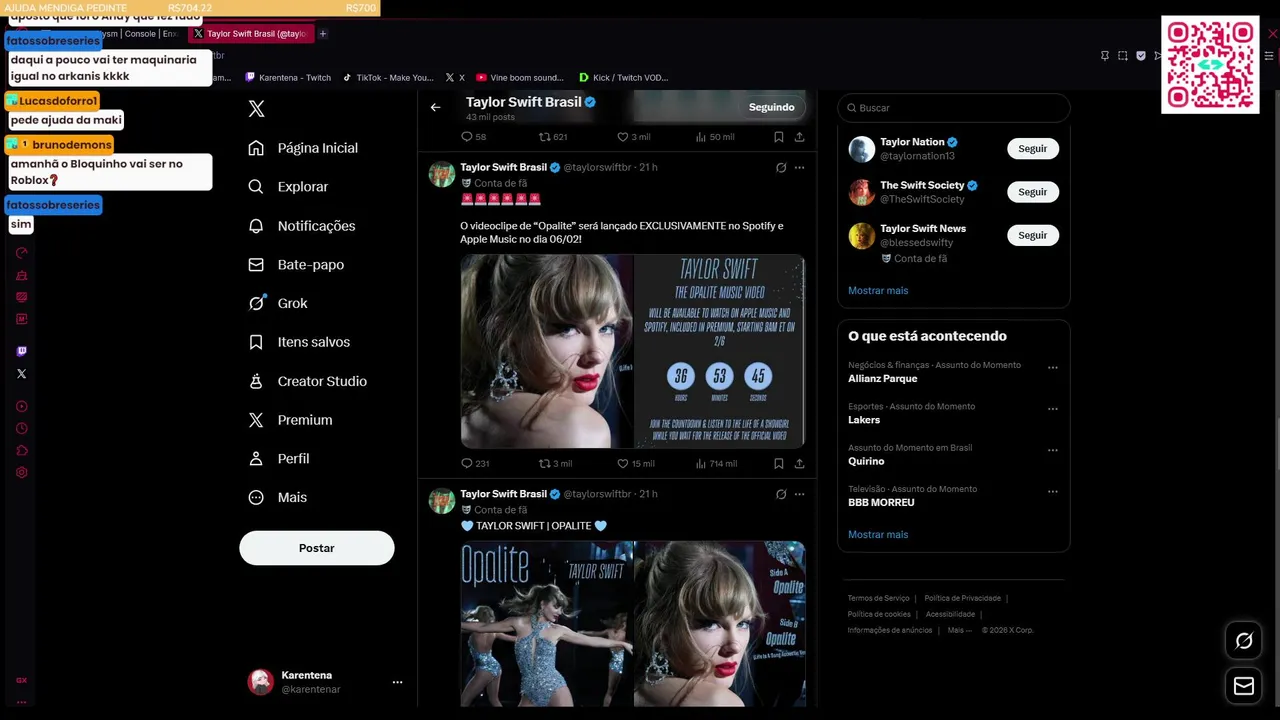This screenshot has height=720, width=1280.
Task: Go back using the arrow beside Taylor Swift Brasil
Action: point(435,107)
